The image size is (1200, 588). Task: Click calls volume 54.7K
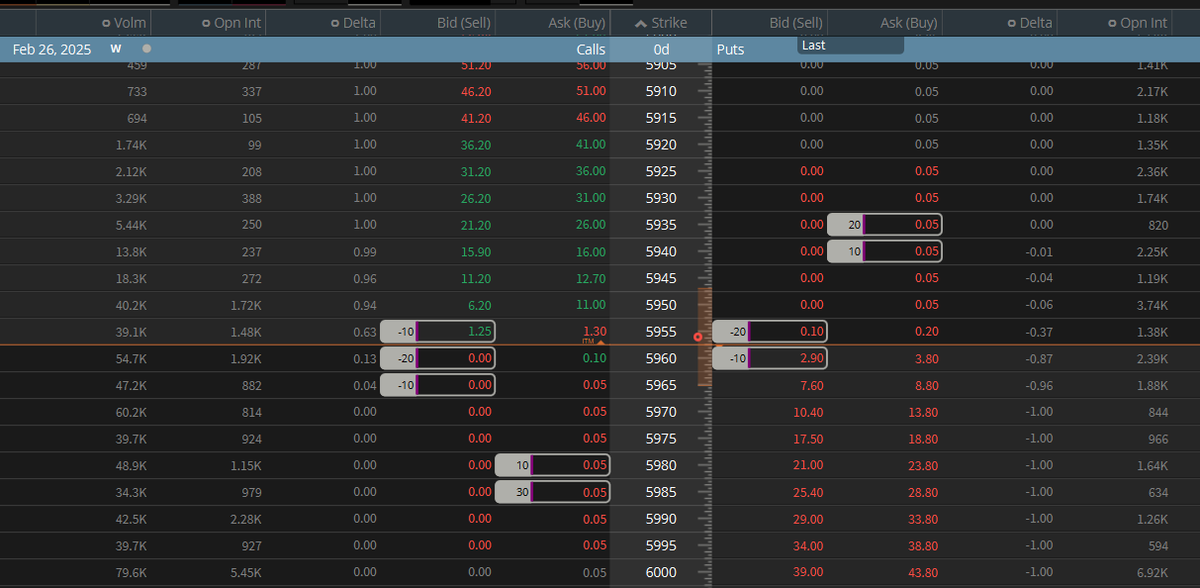coord(129,358)
